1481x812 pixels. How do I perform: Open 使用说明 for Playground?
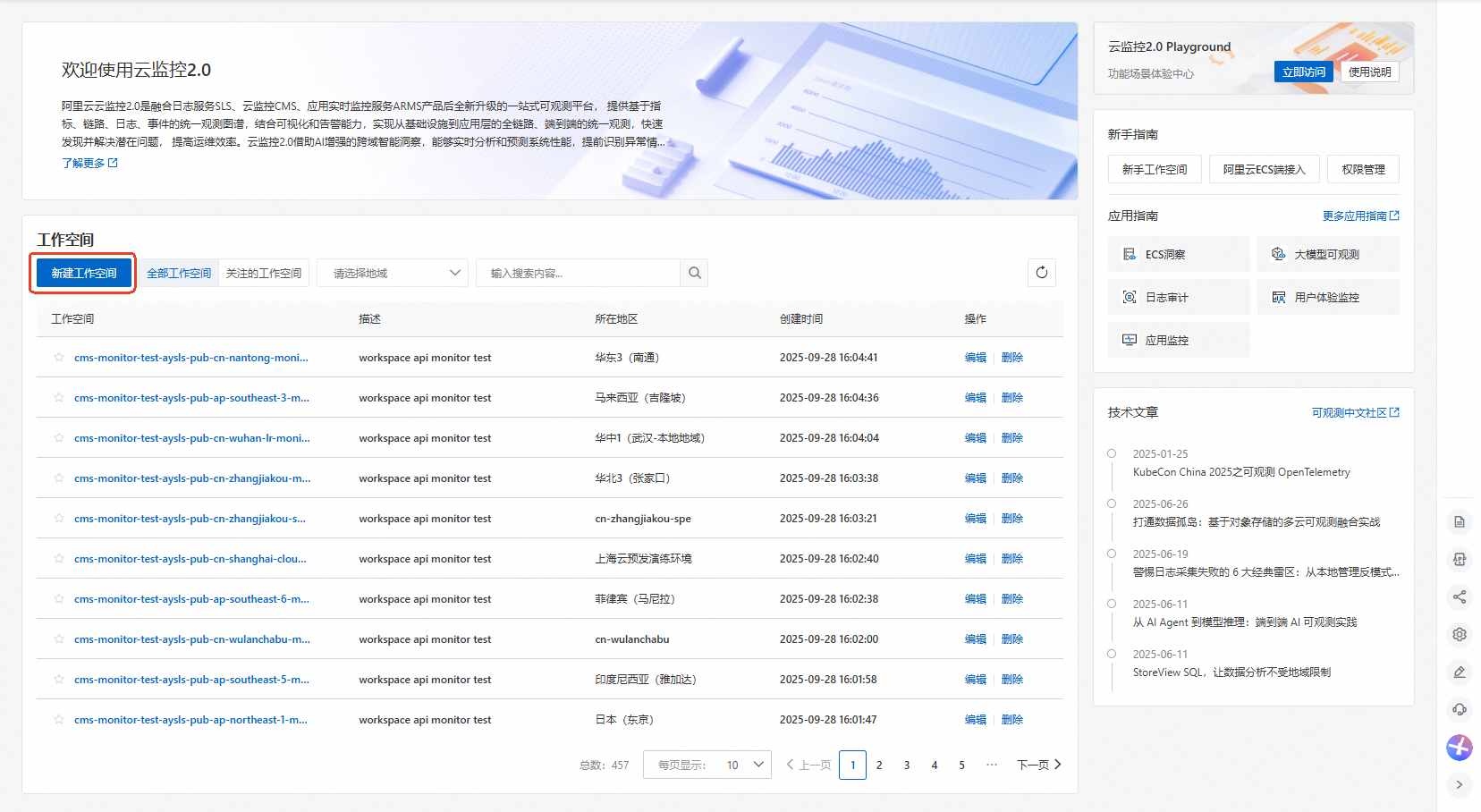coord(1370,72)
